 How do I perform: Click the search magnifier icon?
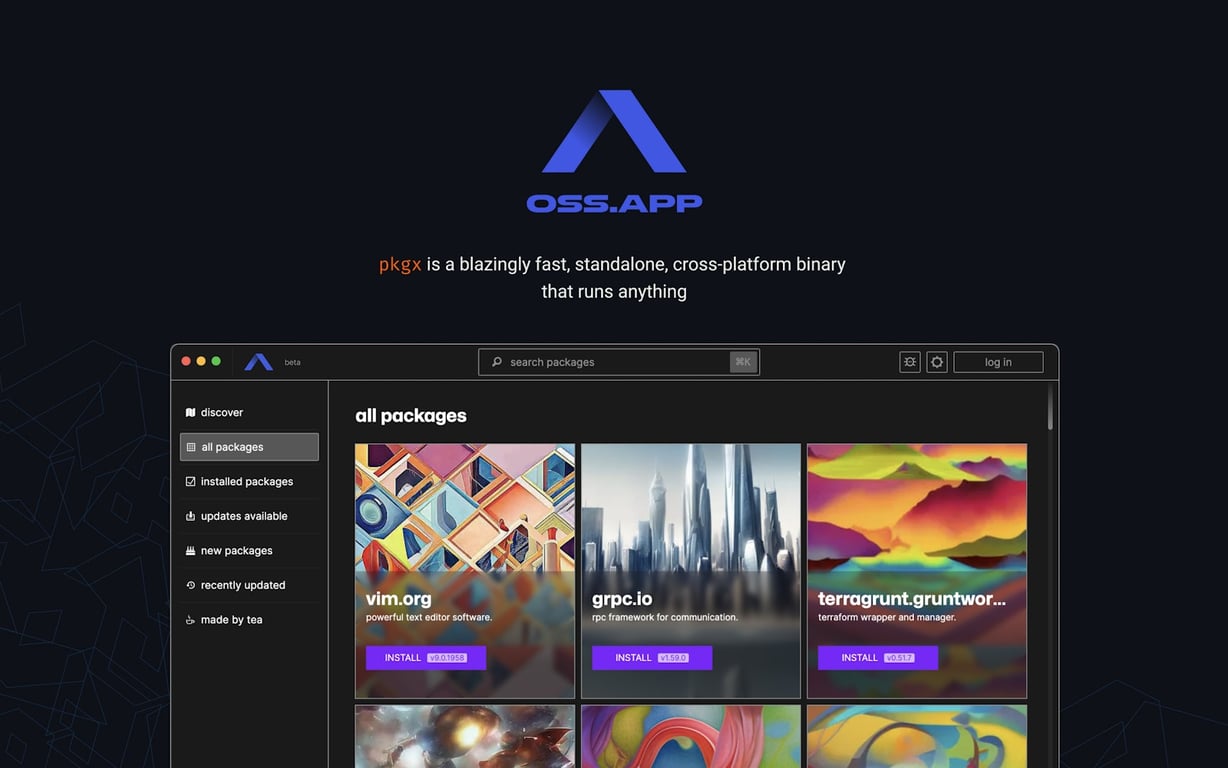pyautogui.click(x=497, y=362)
